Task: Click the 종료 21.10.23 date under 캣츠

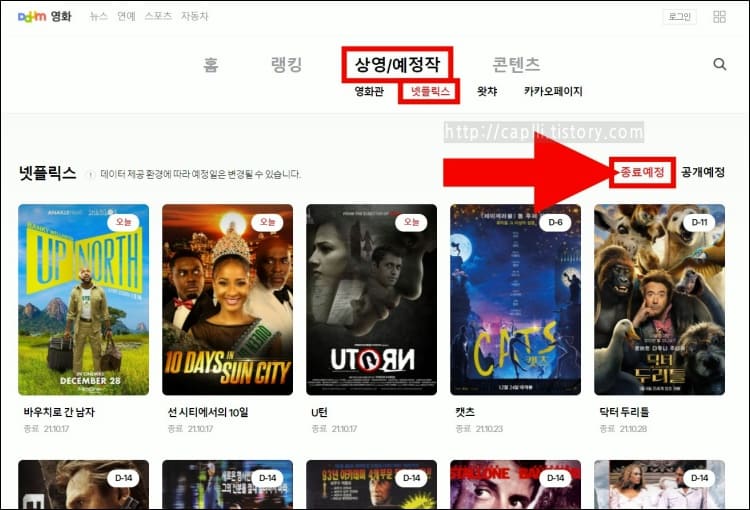Action: pyautogui.click(x=479, y=429)
